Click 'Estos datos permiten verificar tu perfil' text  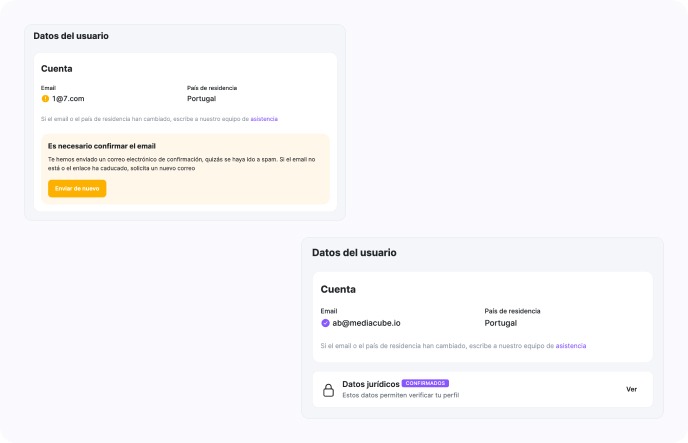click(x=400, y=395)
